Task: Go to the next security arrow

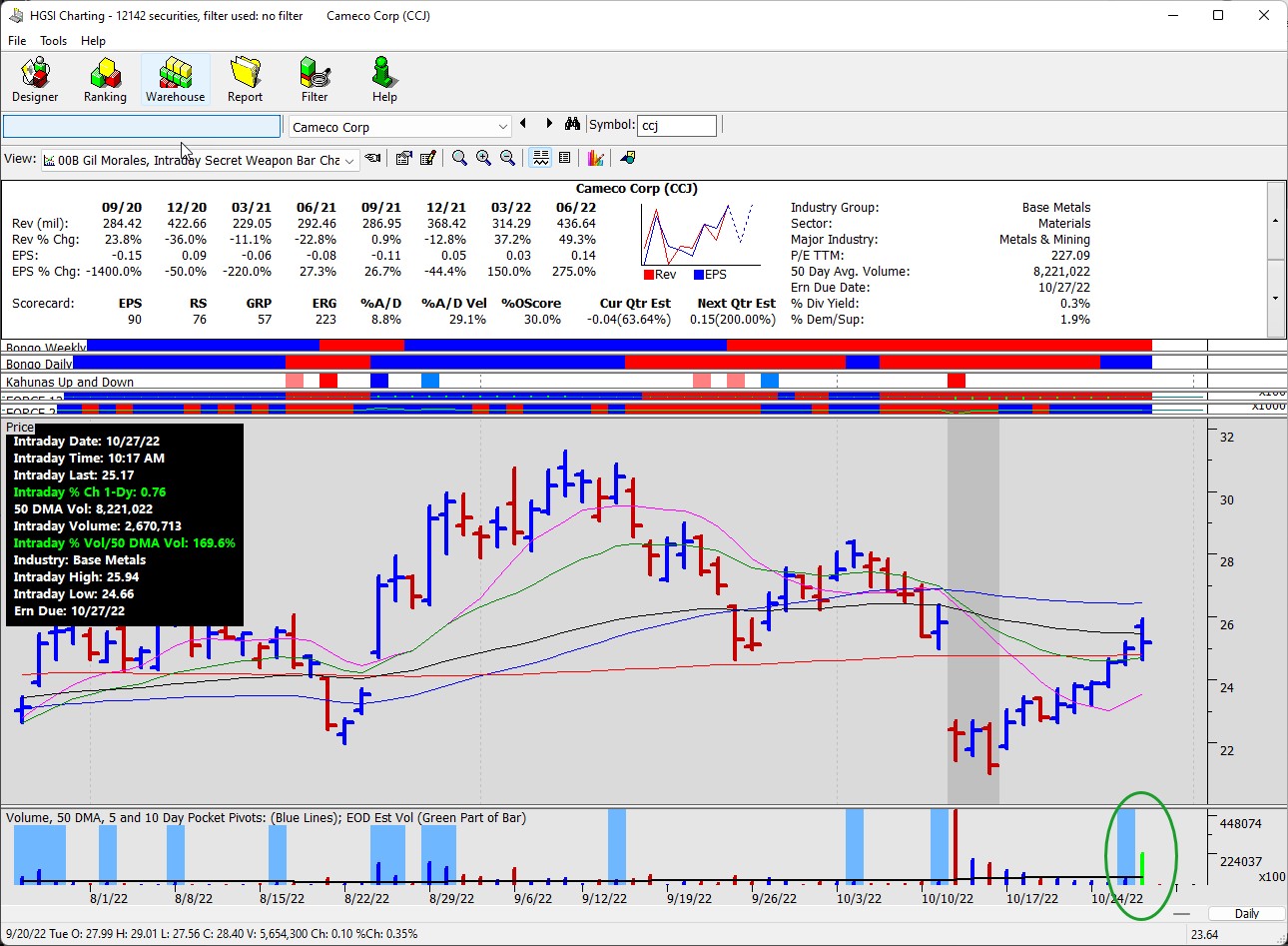Action: pyautogui.click(x=549, y=124)
